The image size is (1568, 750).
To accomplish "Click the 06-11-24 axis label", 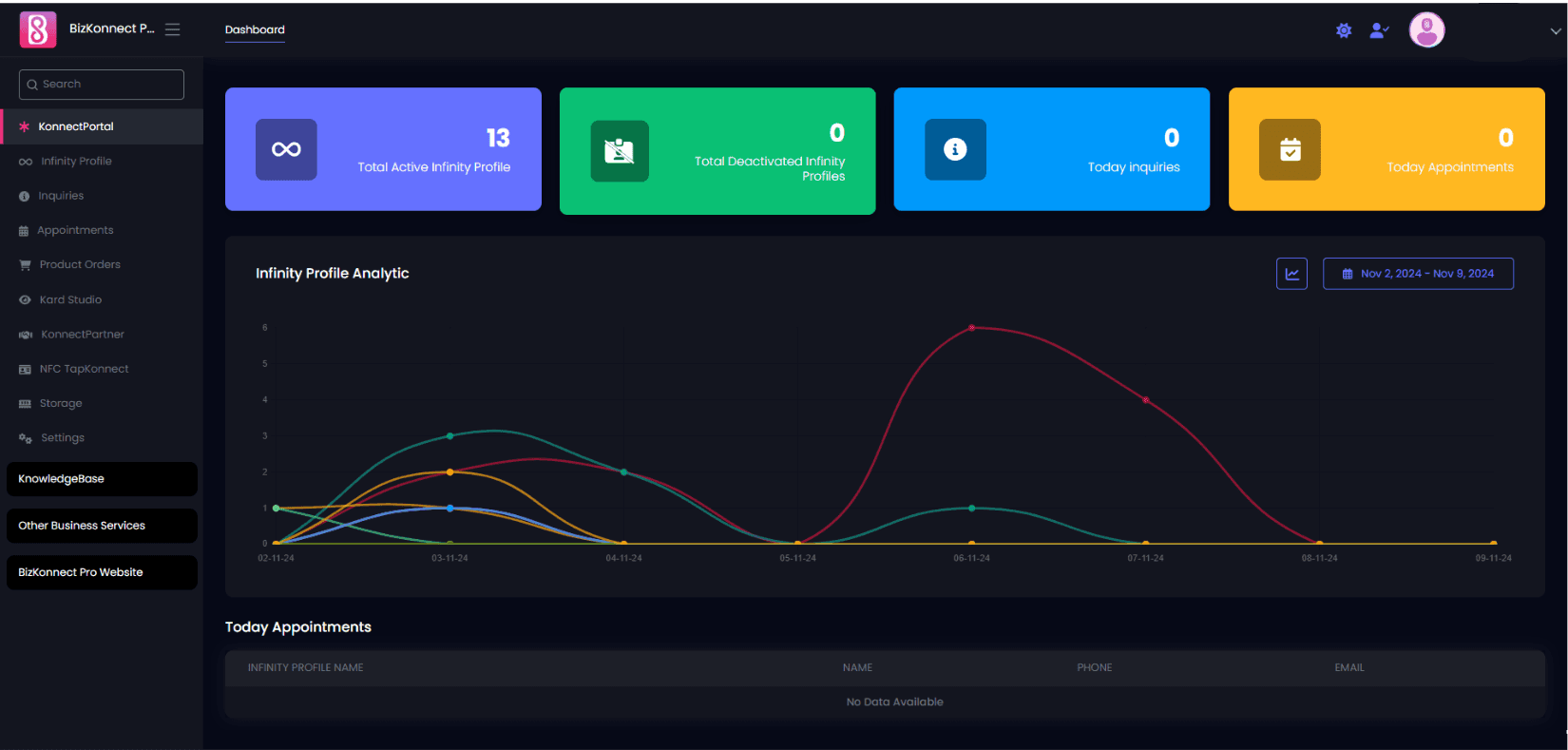I will pos(972,558).
